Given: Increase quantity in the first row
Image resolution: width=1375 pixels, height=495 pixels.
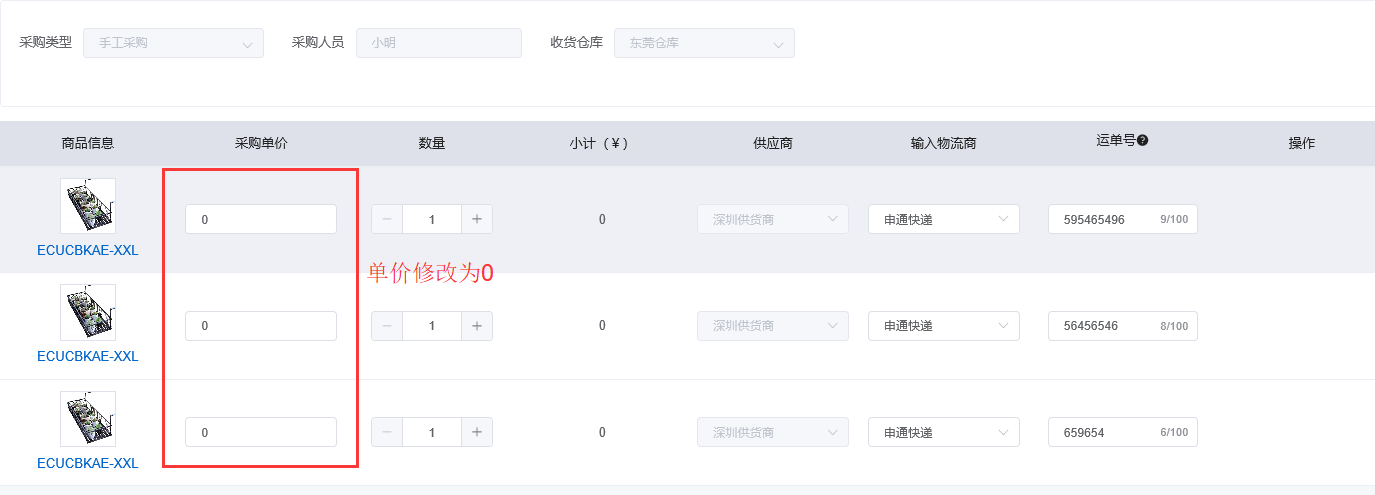Looking at the screenshot, I should [477, 219].
